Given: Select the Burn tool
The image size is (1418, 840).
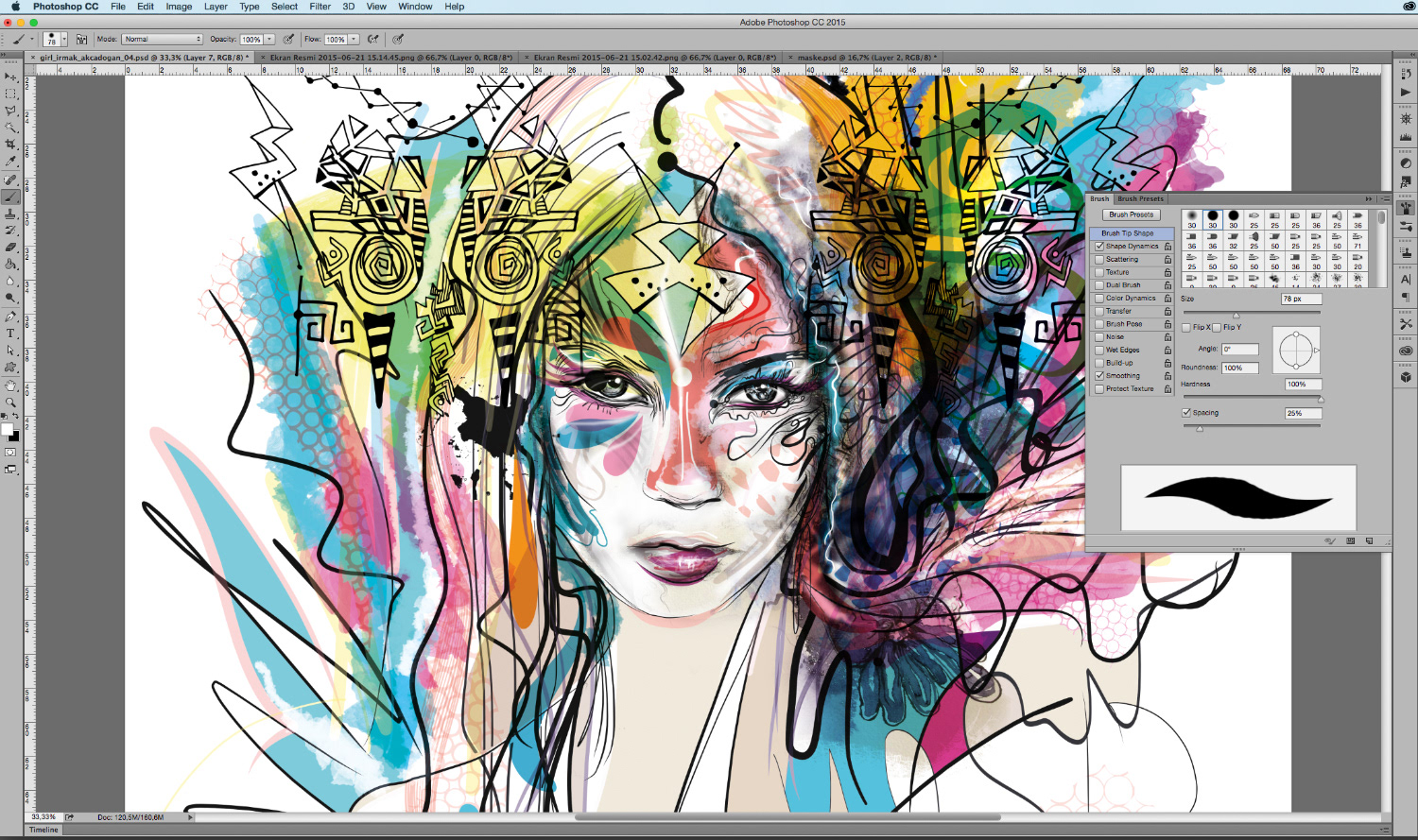Looking at the screenshot, I should [x=11, y=299].
